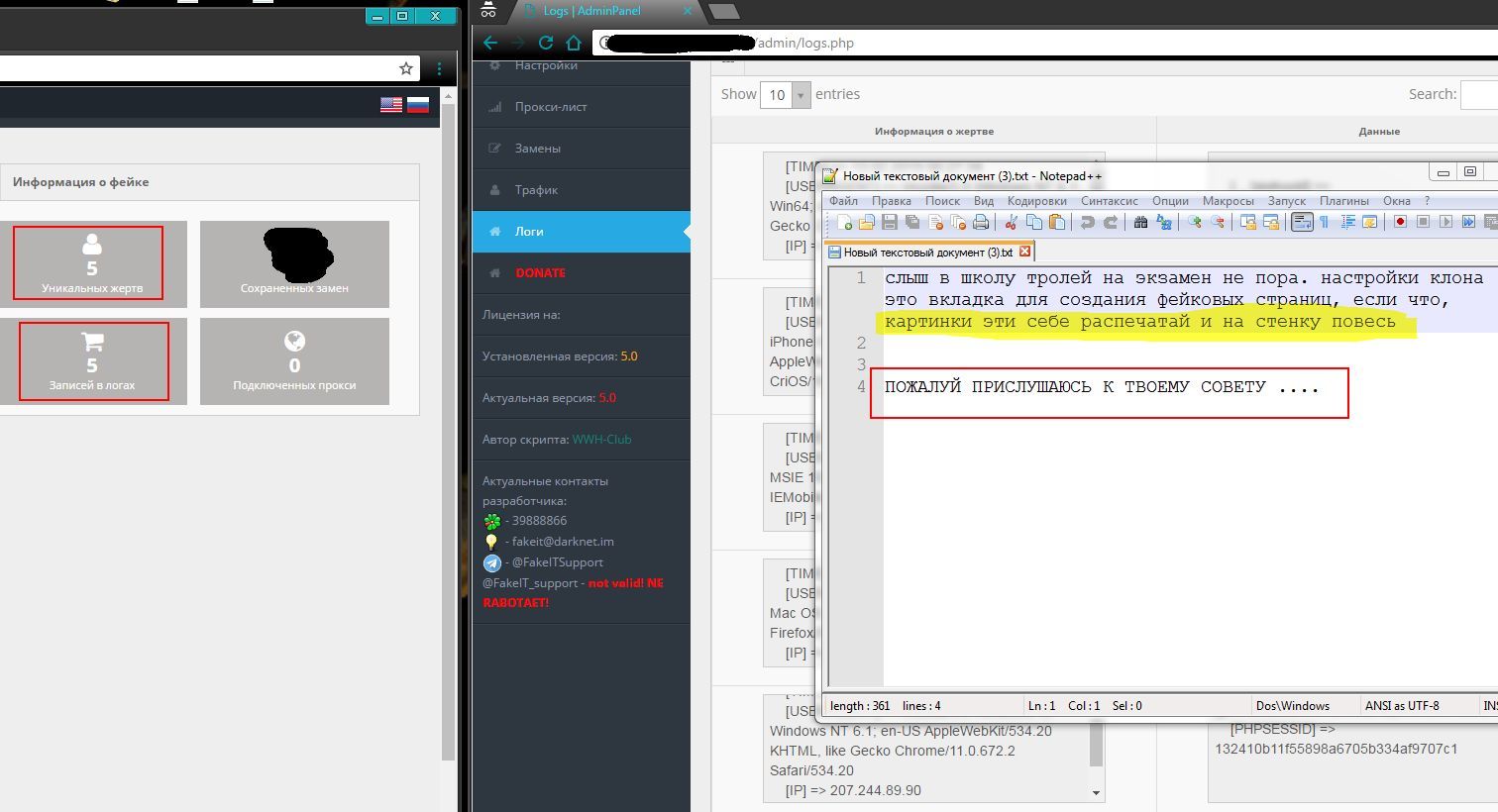The image size is (1498, 812).
Task: Open Find with the binoculars icon
Action: point(1140,222)
